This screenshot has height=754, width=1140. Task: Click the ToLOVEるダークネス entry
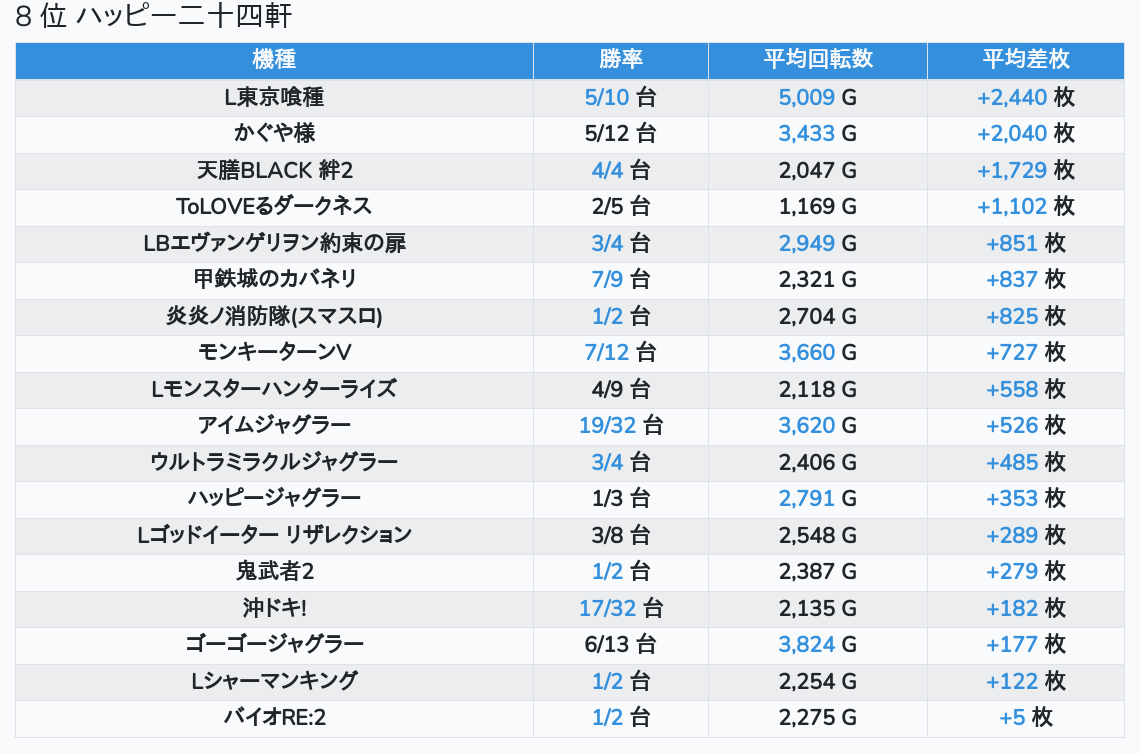pos(274,206)
